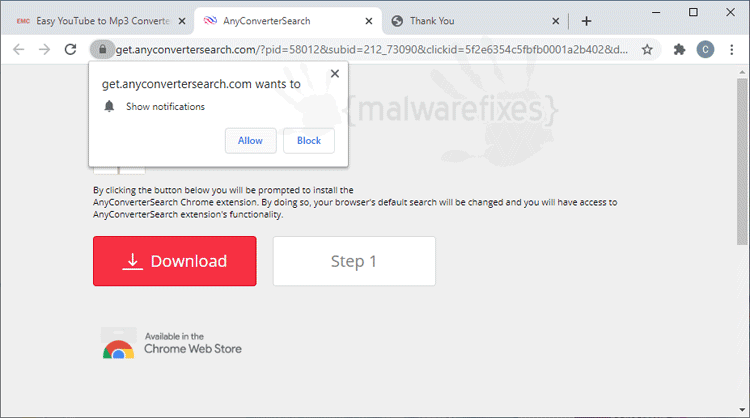
Task: Allow notifications from anyconvertersearch
Action: point(251,141)
